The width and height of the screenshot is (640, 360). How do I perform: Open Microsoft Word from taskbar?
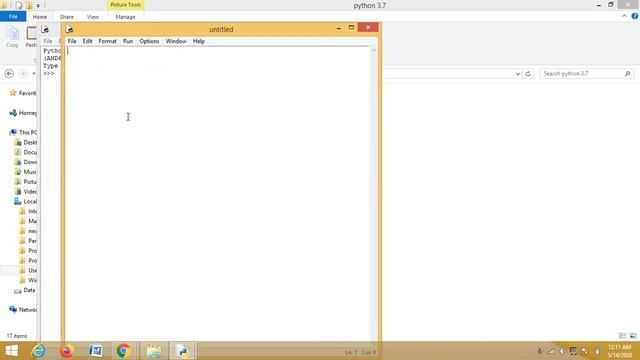[96, 351]
